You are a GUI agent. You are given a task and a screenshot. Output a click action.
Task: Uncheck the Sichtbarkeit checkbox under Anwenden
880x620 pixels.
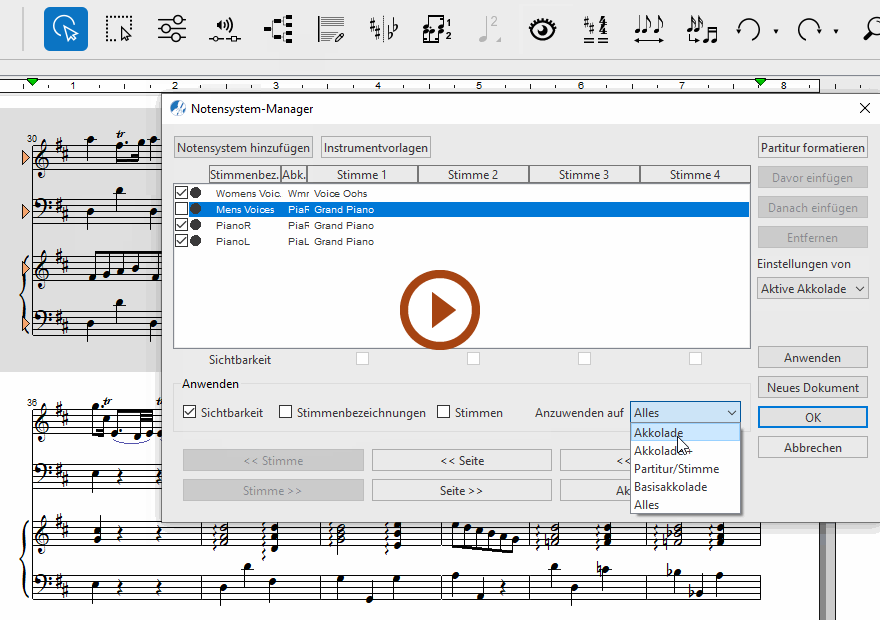(x=190, y=412)
